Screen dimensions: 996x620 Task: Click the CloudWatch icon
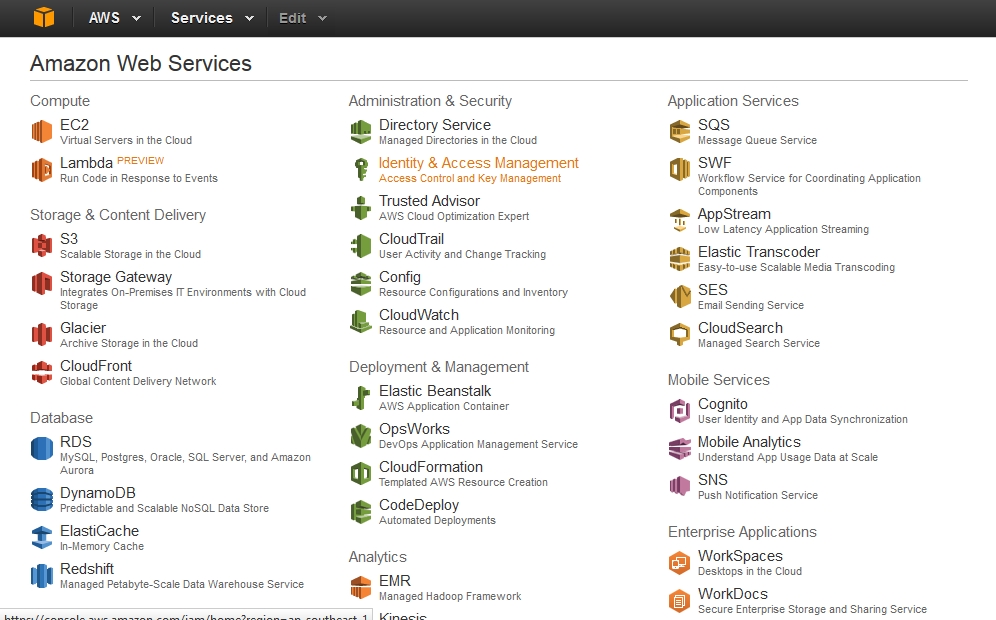pos(361,321)
